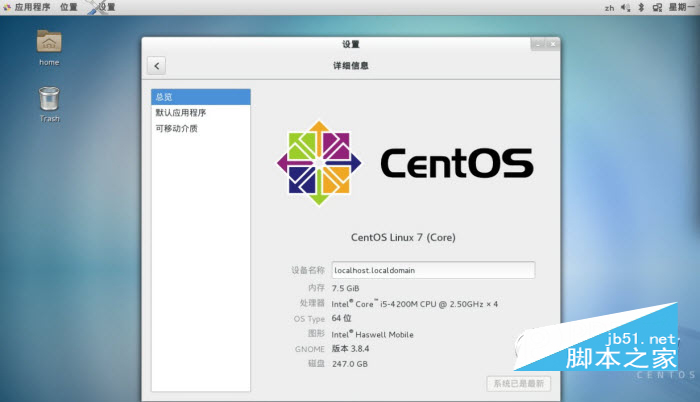Viewport: 700px width, 402px height.
Task: Select 可移动介质 in the sidebar
Action: click(x=201, y=129)
